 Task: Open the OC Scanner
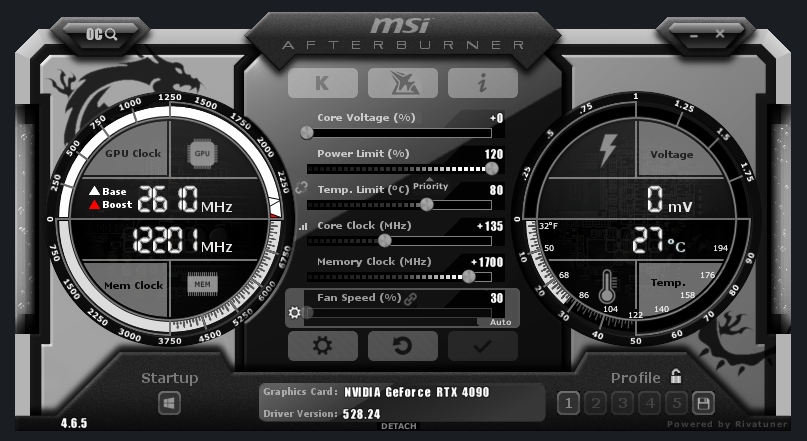pos(102,34)
